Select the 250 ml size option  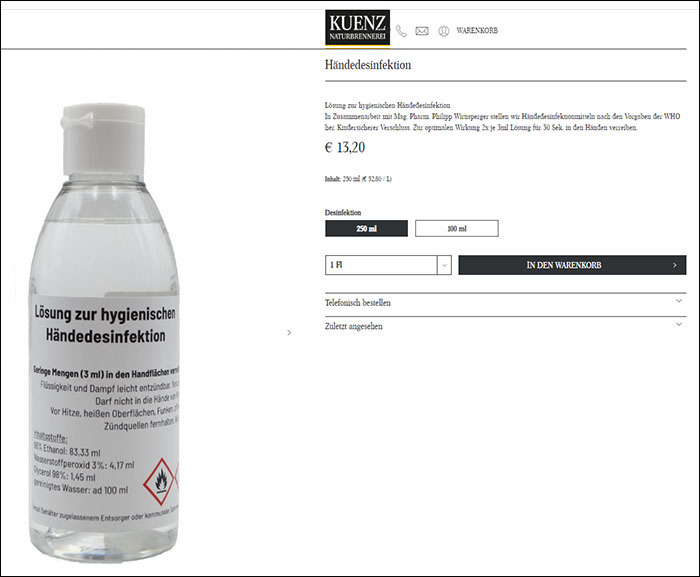pos(366,228)
